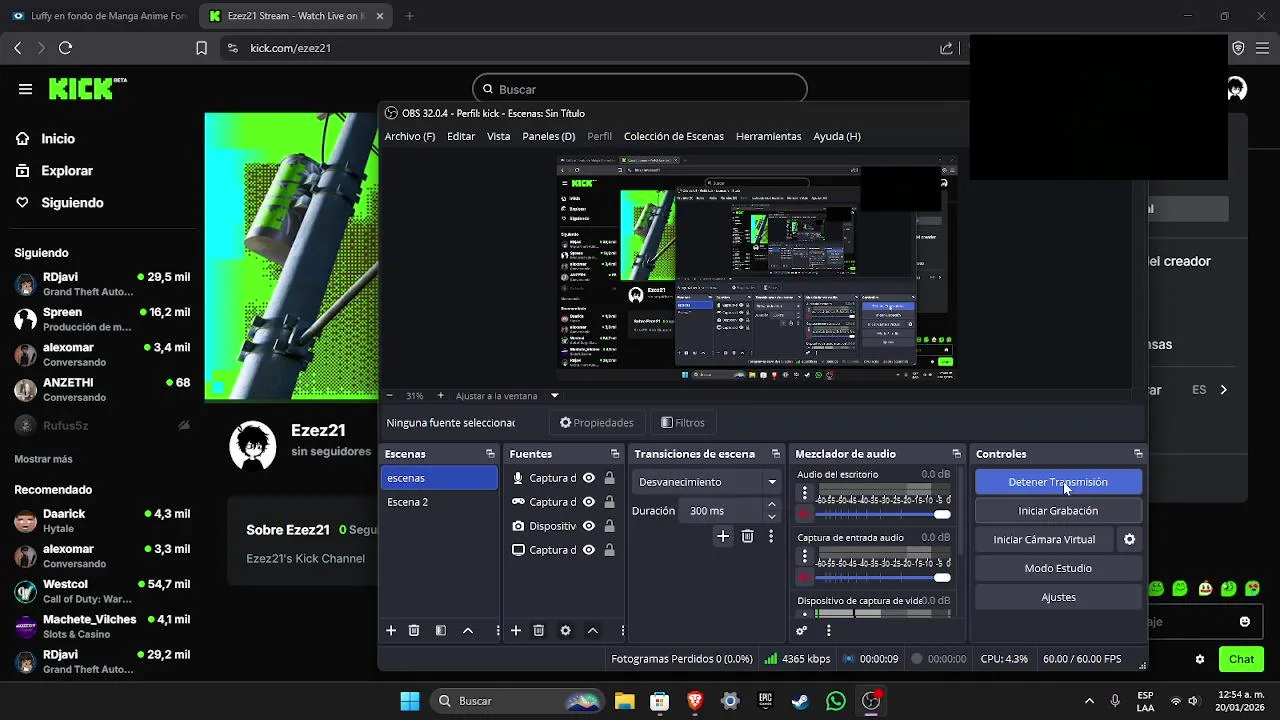Click Iniciar Cámara Virtual
1280x720 pixels.
(x=1044, y=540)
